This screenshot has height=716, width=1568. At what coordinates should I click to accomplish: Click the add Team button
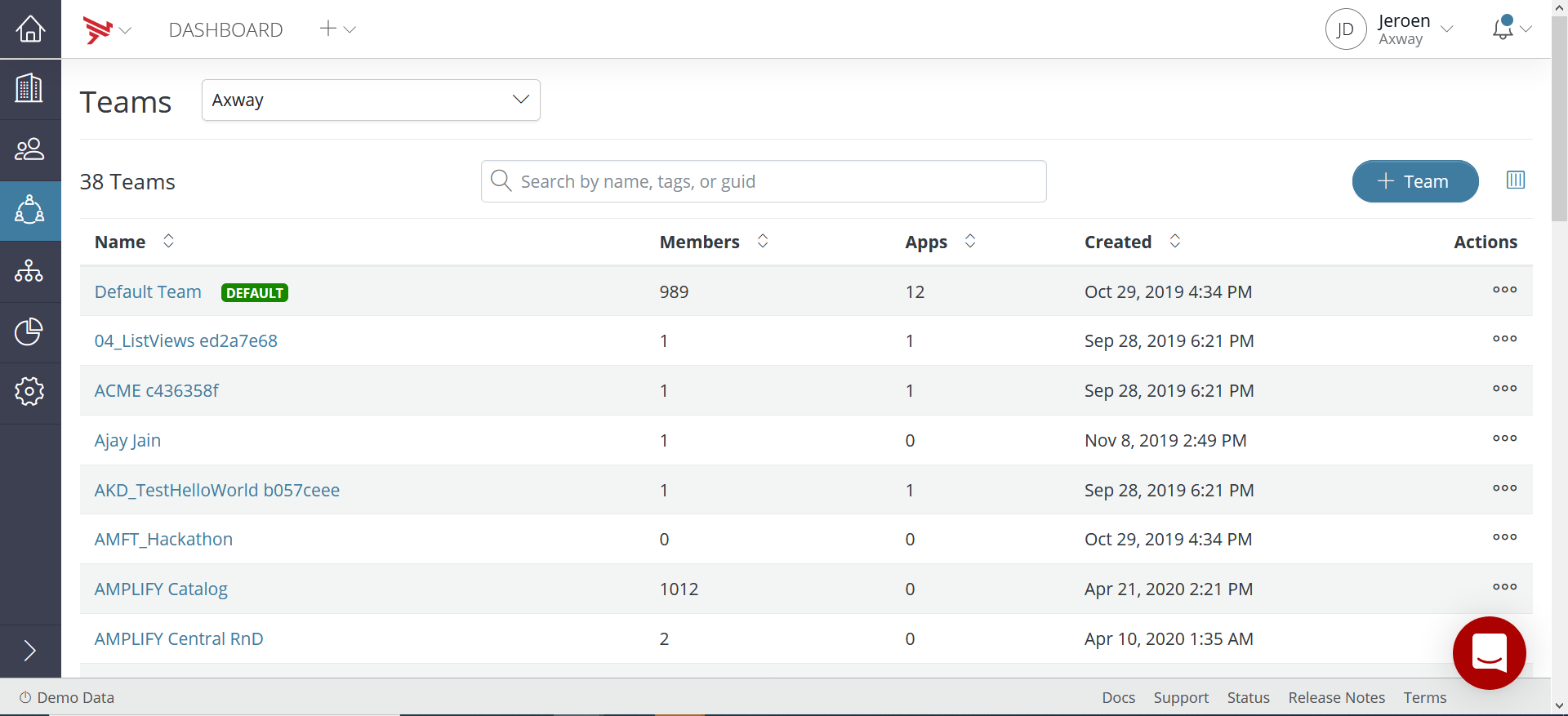coord(1415,181)
